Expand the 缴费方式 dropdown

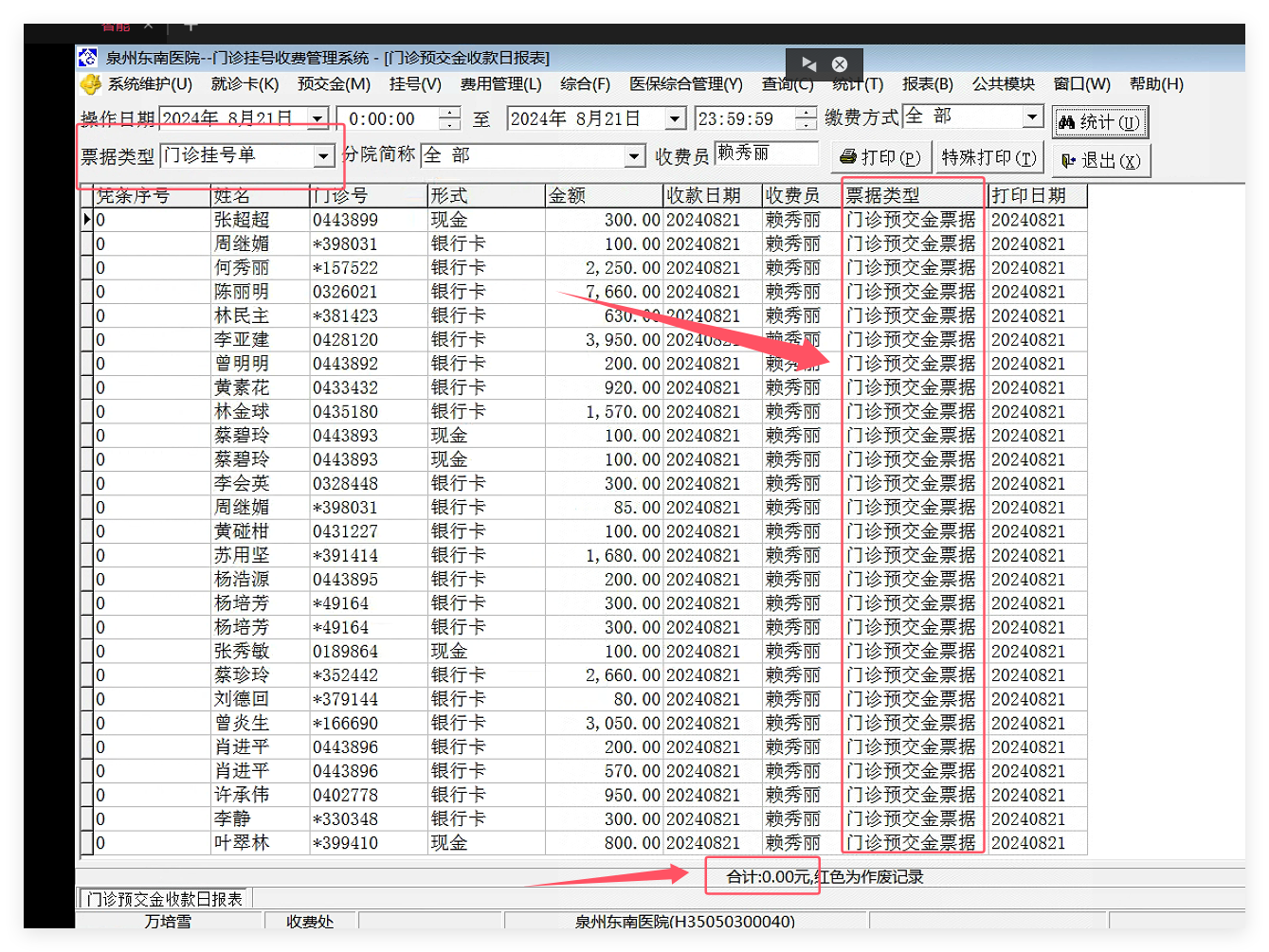point(1032,117)
